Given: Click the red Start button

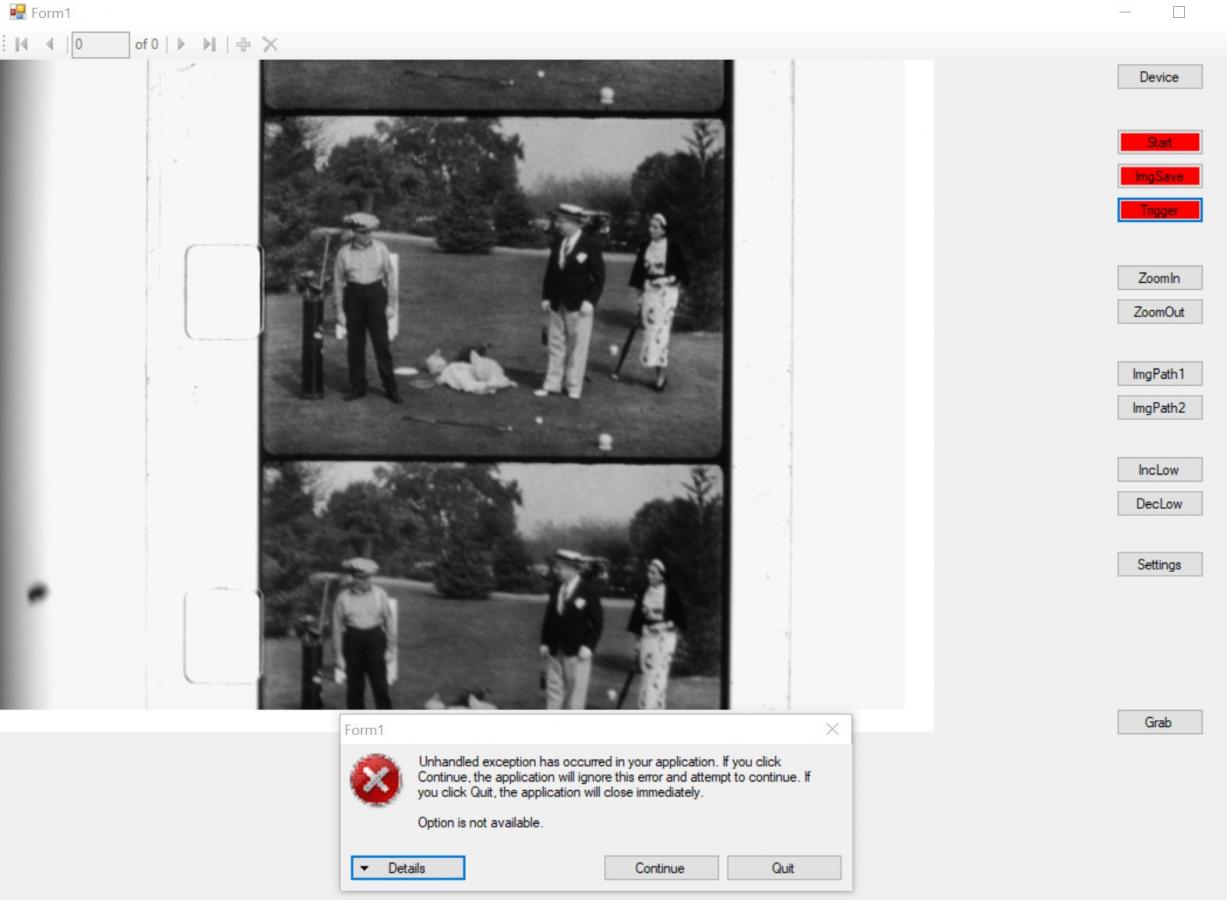Looking at the screenshot, I should point(1159,143).
